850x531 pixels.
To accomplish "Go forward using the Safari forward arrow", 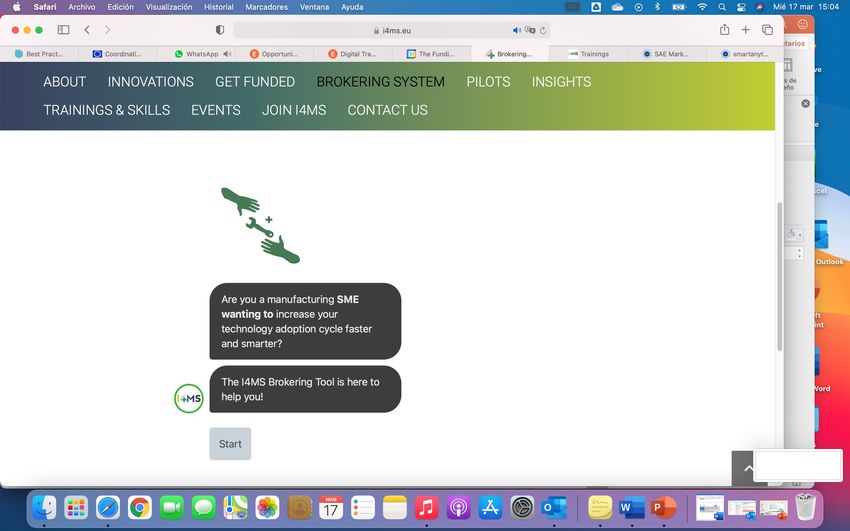I will (x=107, y=30).
